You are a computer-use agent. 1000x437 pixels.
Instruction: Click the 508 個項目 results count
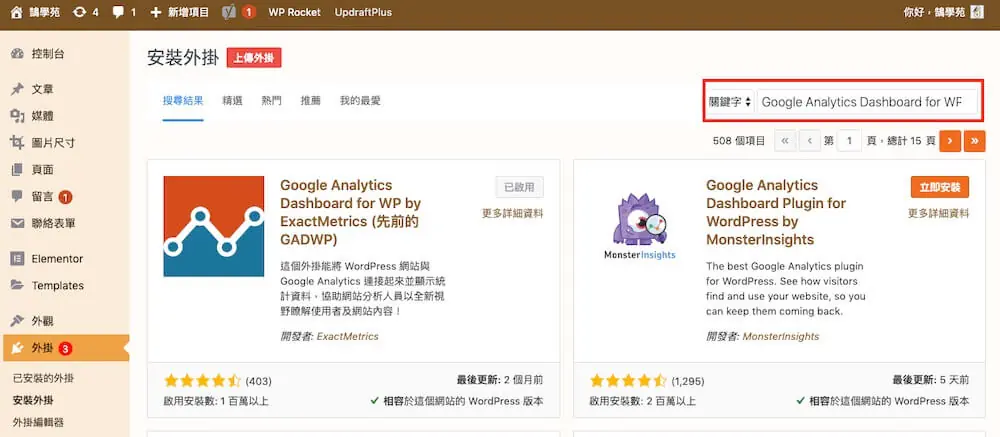739,141
